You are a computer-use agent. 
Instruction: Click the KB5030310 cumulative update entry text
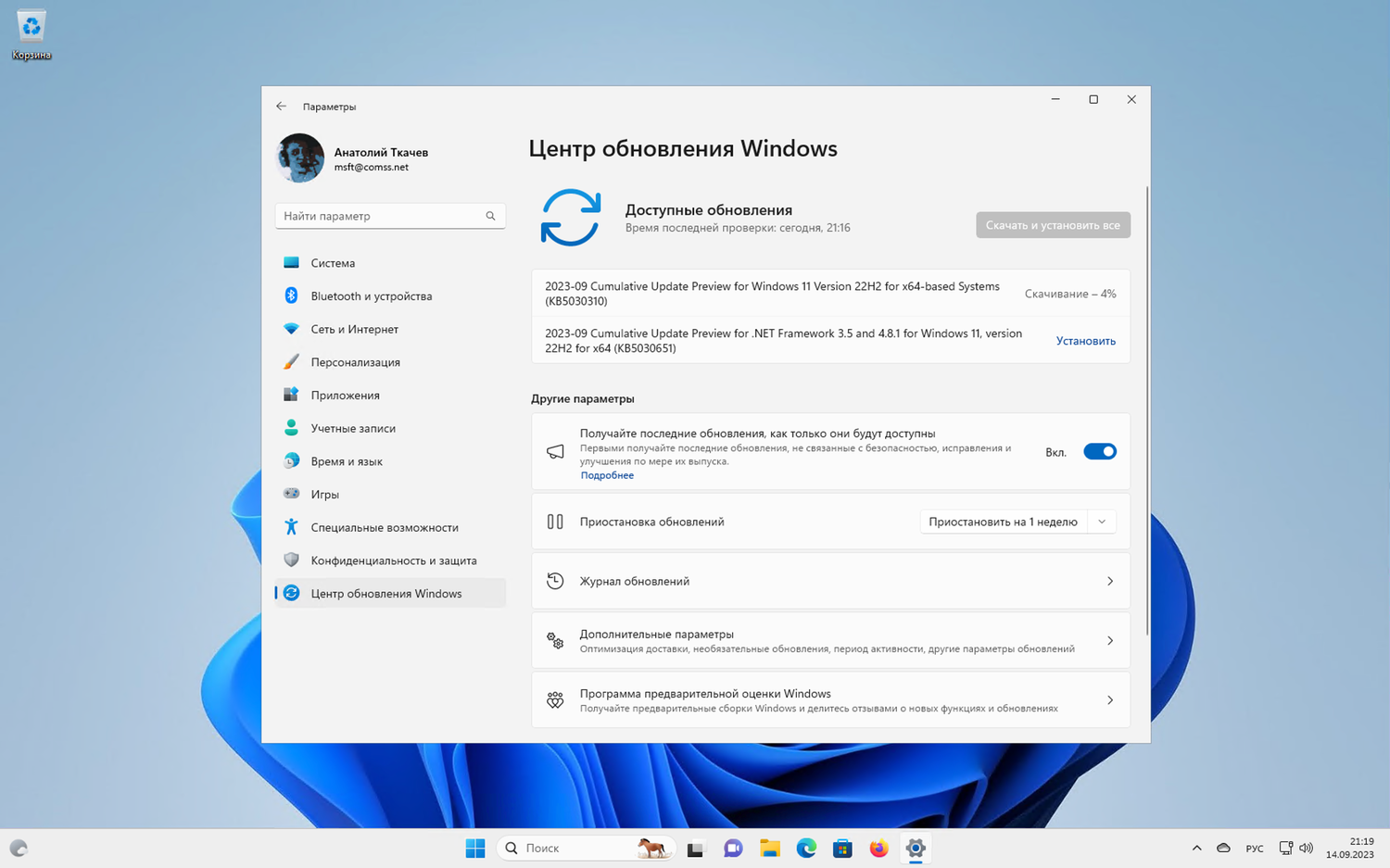(773, 294)
